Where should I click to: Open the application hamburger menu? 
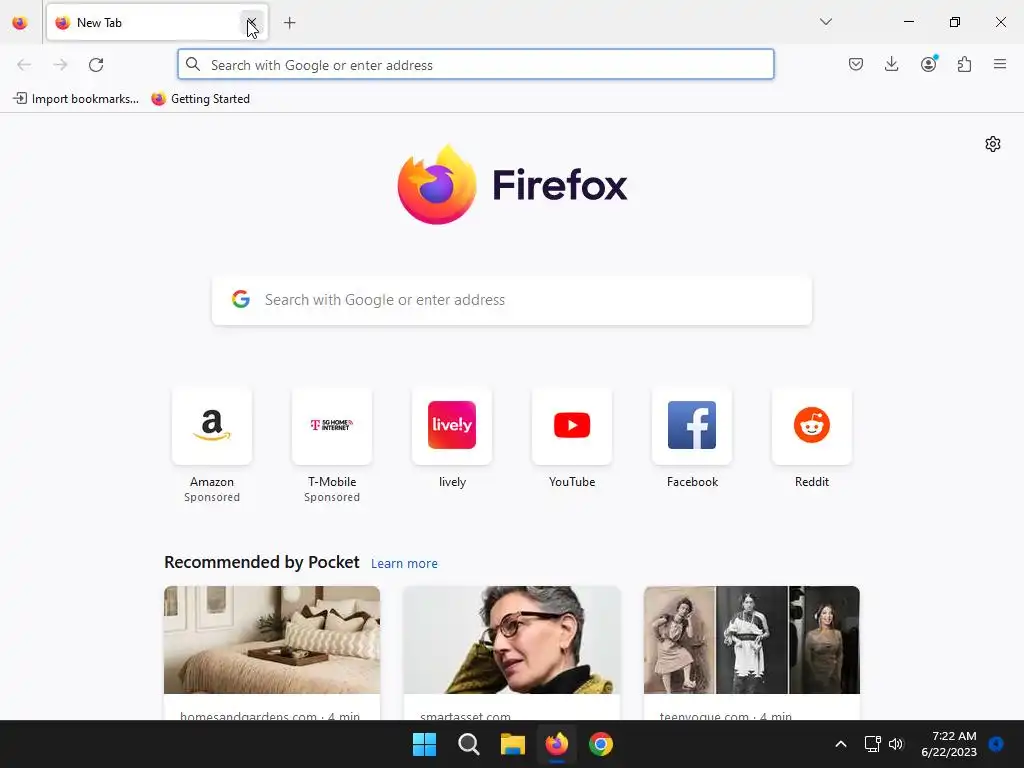(1000, 64)
